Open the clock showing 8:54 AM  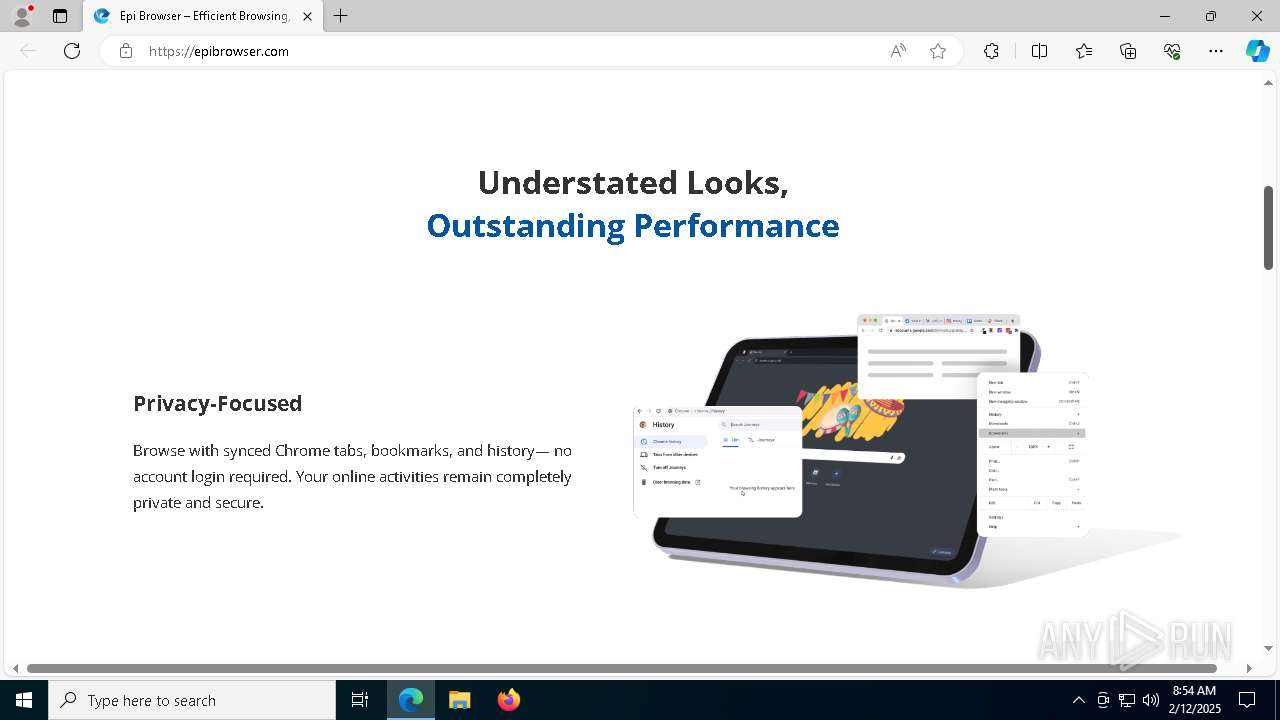pos(1194,700)
